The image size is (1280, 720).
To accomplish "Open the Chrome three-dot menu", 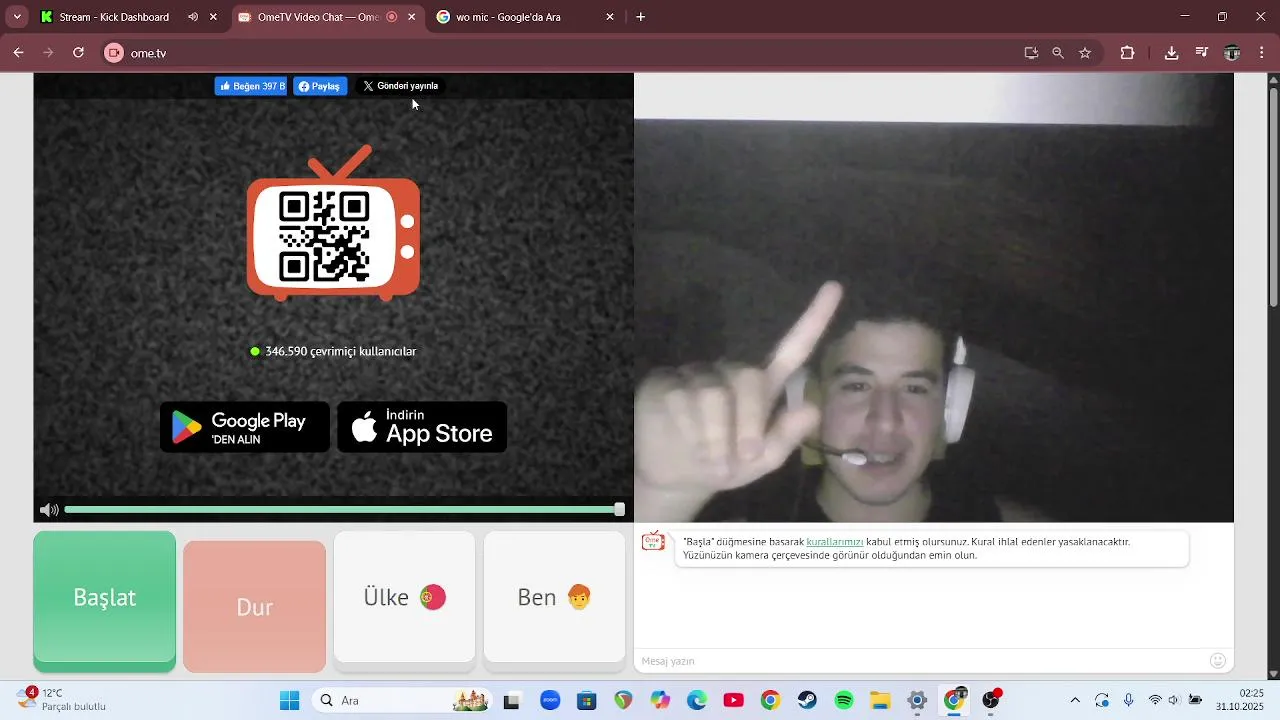I will click(1262, 53).
